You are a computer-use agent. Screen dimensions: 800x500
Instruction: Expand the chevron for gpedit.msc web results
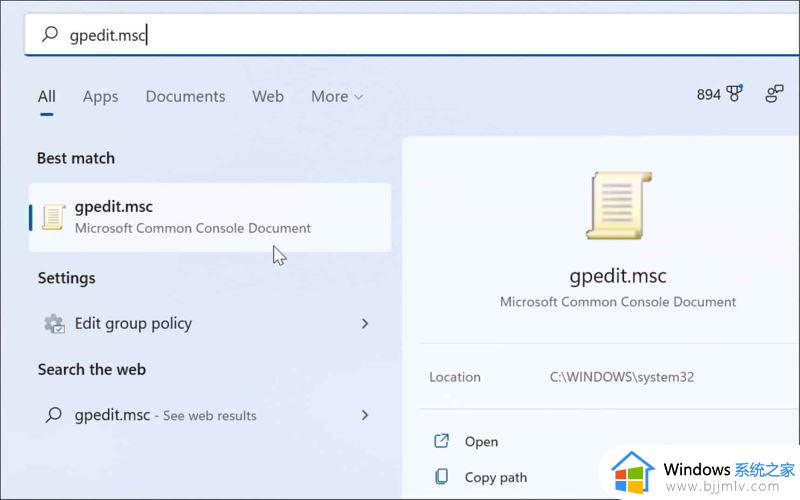coord(365,415)
